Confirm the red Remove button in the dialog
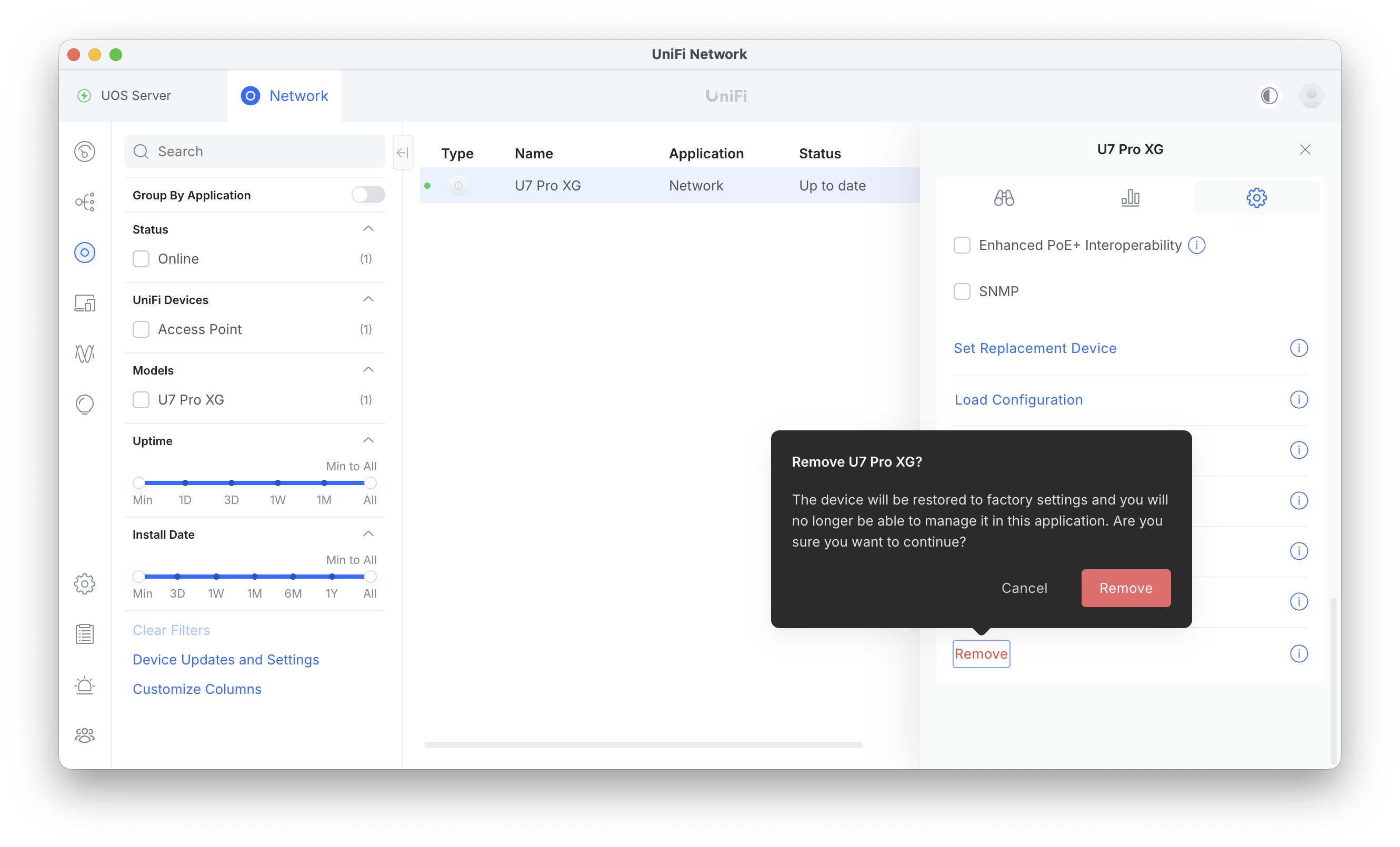 pyautogui.click(x=1126, y=588)
